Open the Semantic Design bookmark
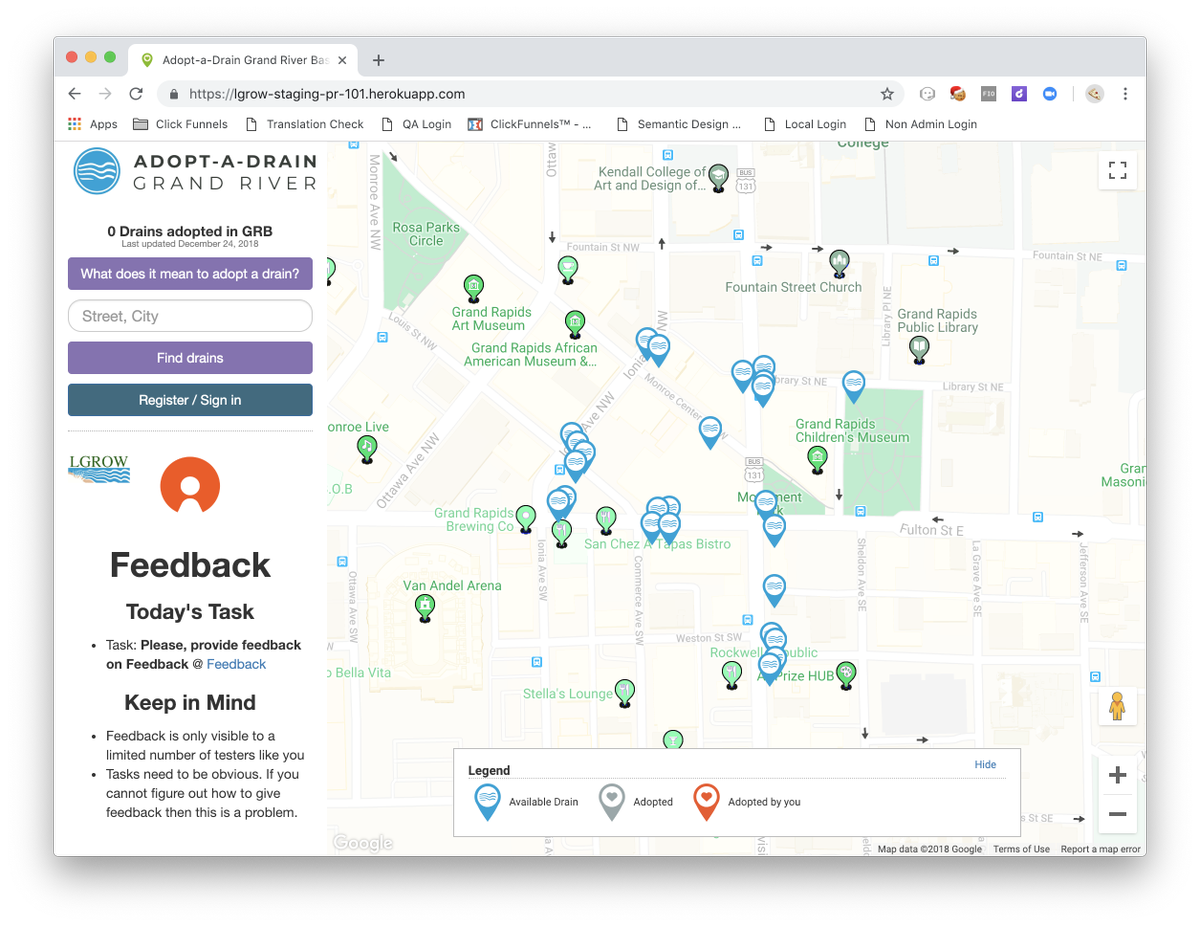The image size is (1200, 927). (x=679, y=124)
